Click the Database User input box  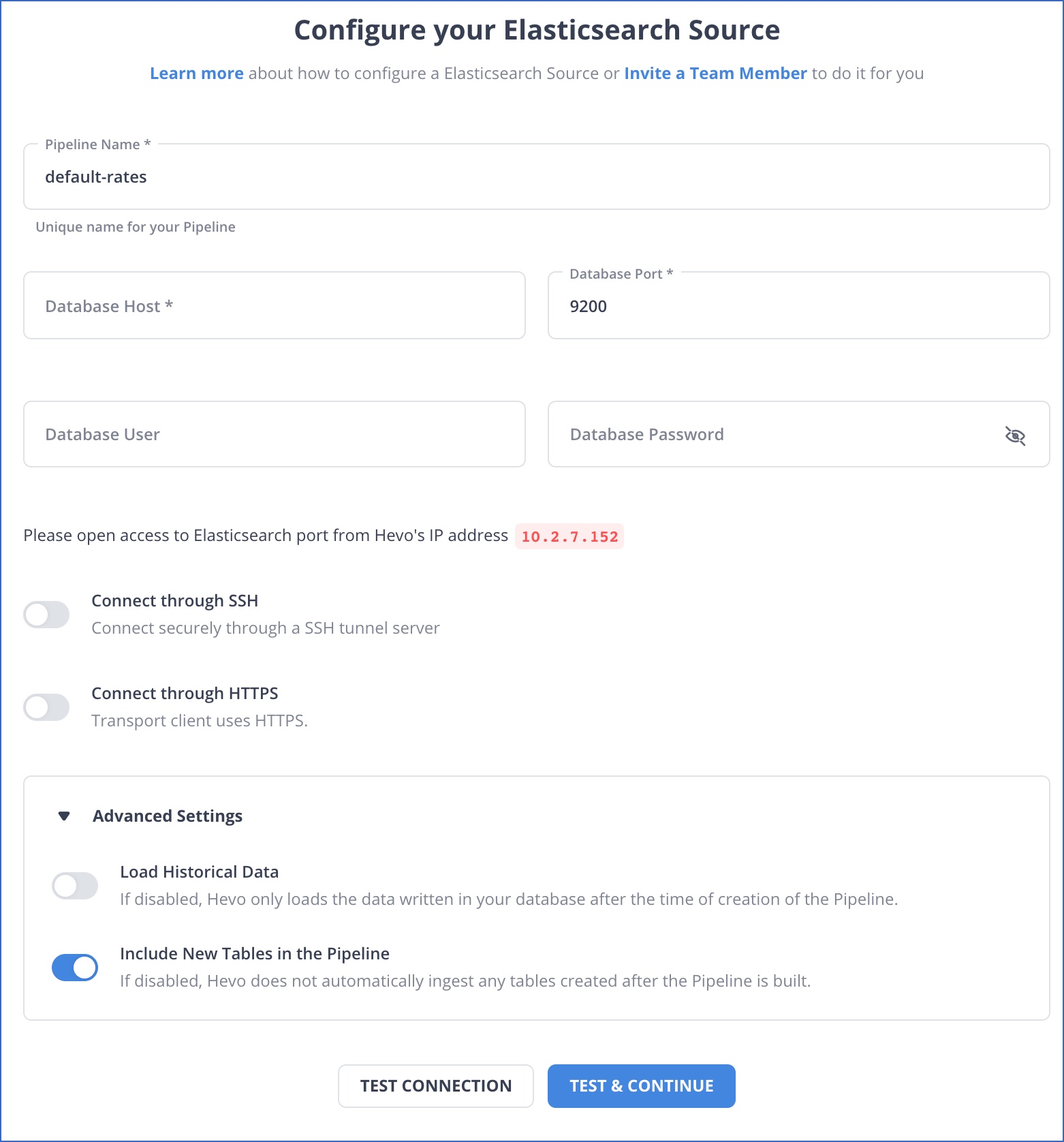[275, 434]
